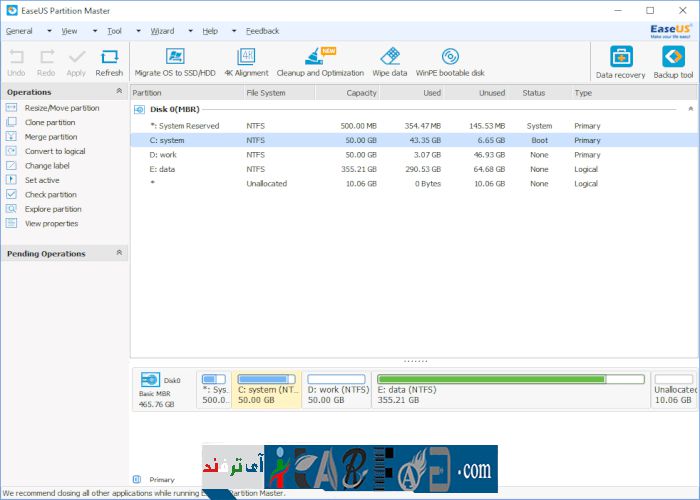Launch Cleanup and Optimization tool

(320, 58)
